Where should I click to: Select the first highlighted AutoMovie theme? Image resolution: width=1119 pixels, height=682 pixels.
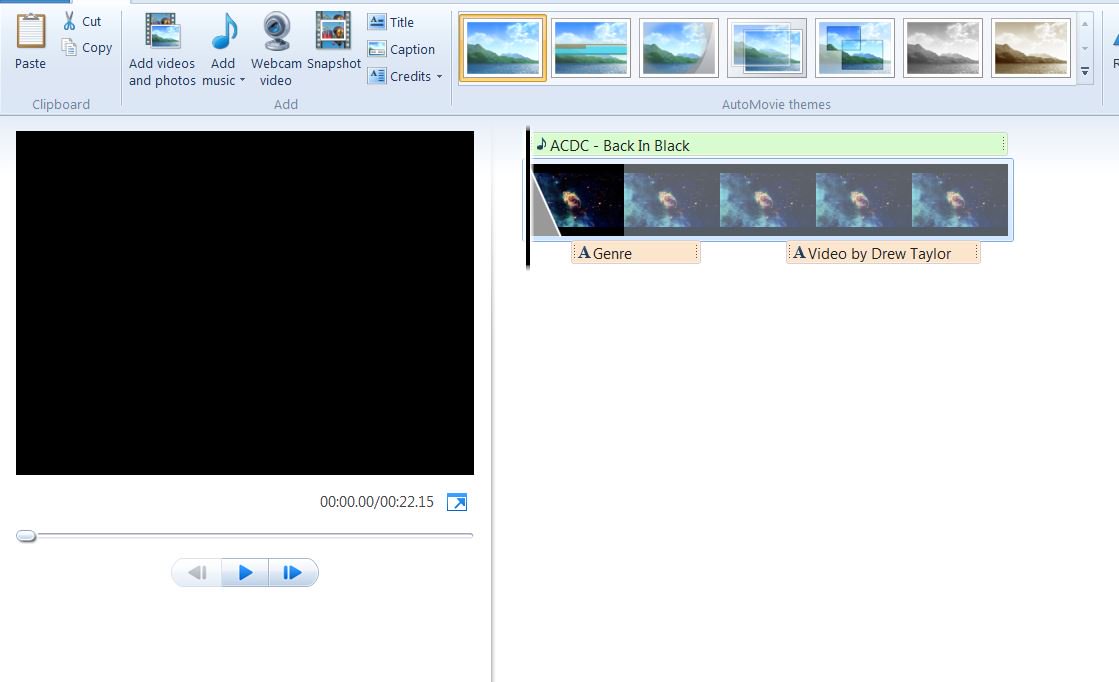coord(503,49)
